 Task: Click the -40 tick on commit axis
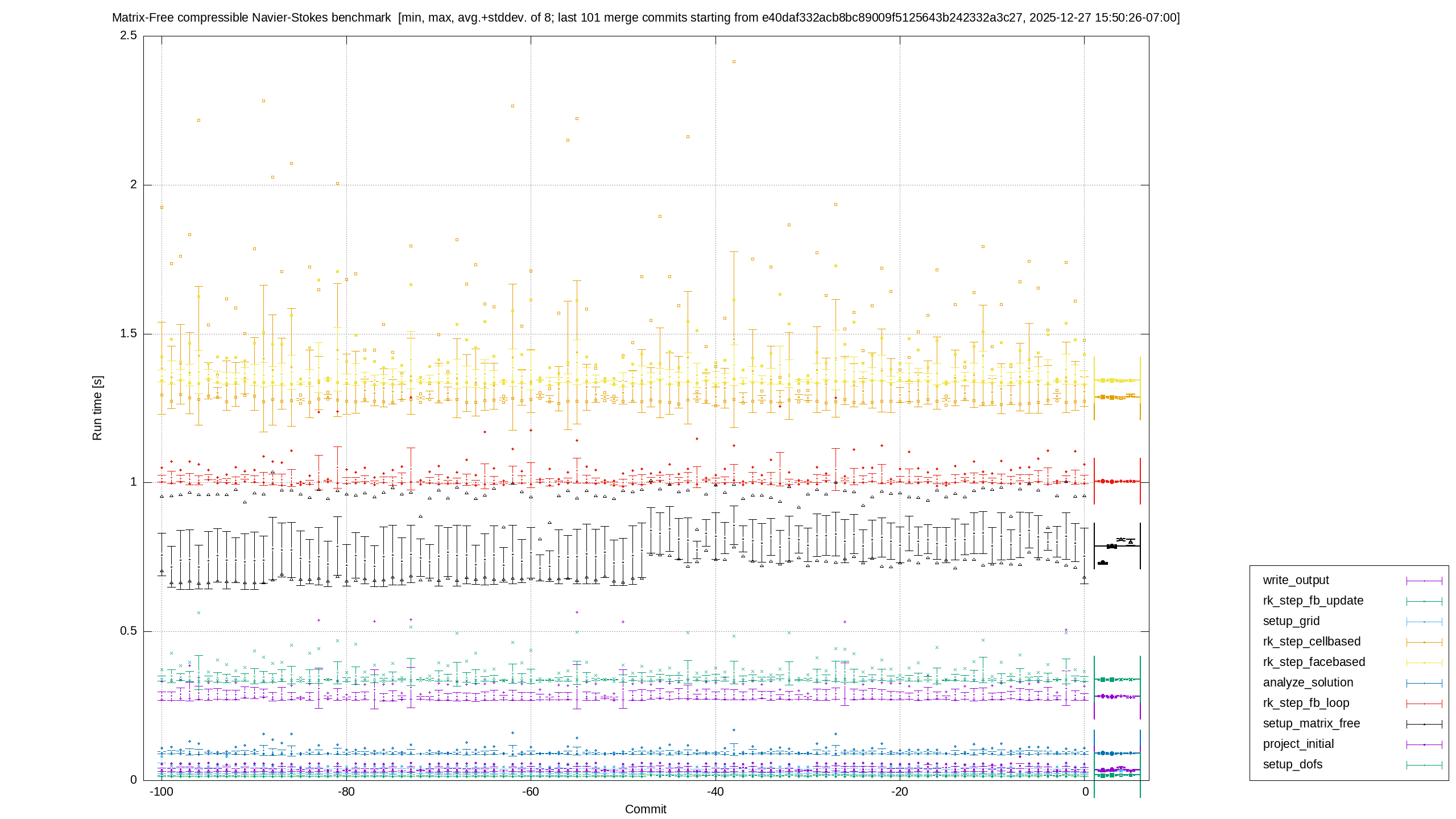[715, 792]
